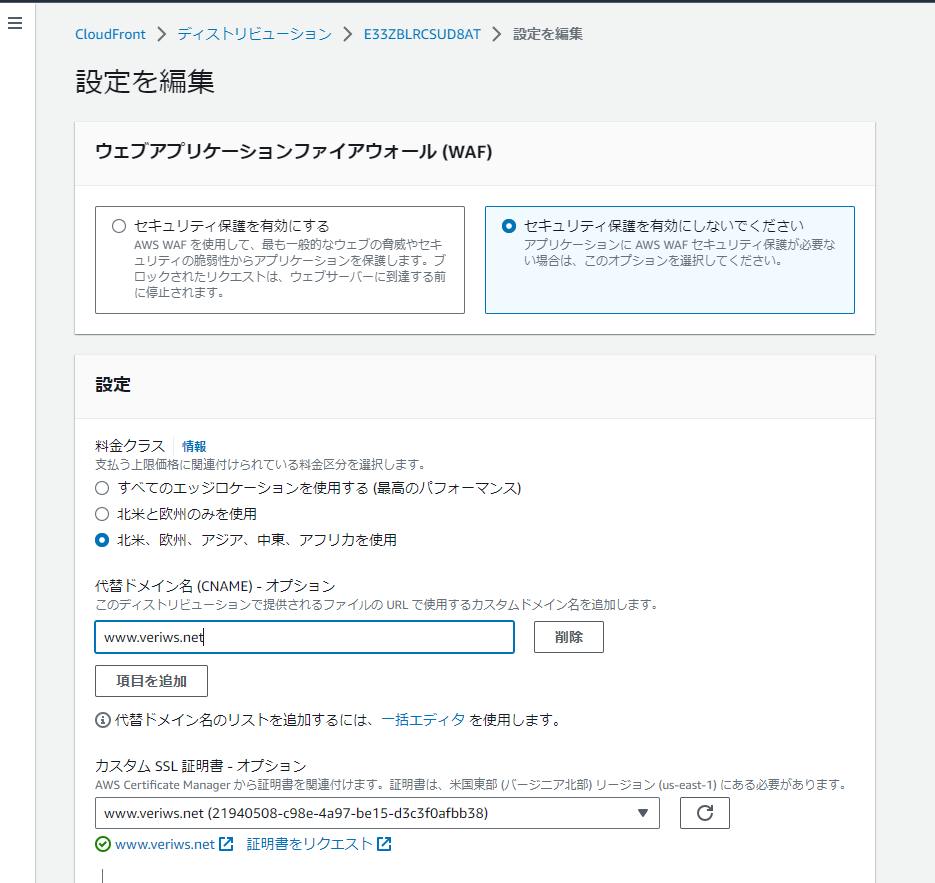Click the green validated check icon
Screen dimensions: 935x883
click(x=103, y=844)
